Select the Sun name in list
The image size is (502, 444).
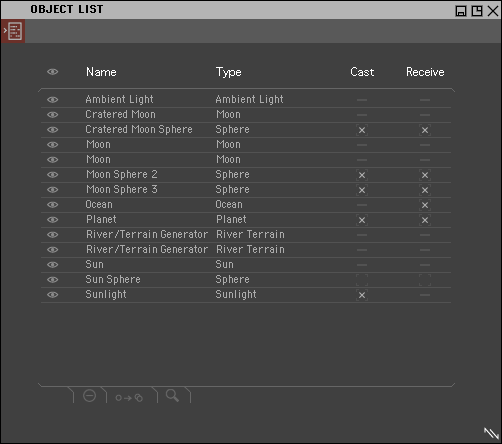point(95,264)
